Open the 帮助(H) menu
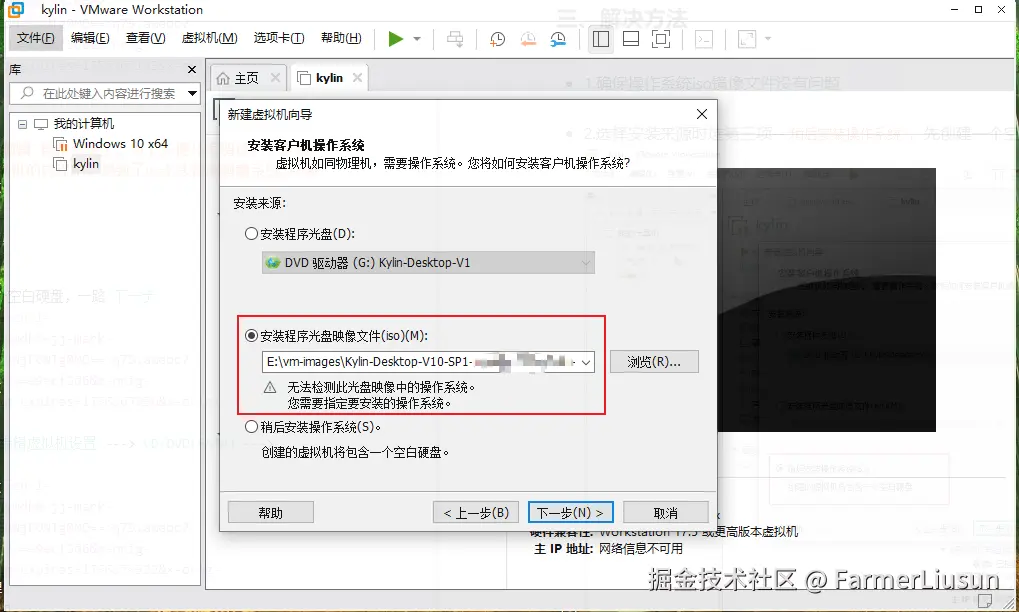The image size is (1019, 612). tap(341, 38)
